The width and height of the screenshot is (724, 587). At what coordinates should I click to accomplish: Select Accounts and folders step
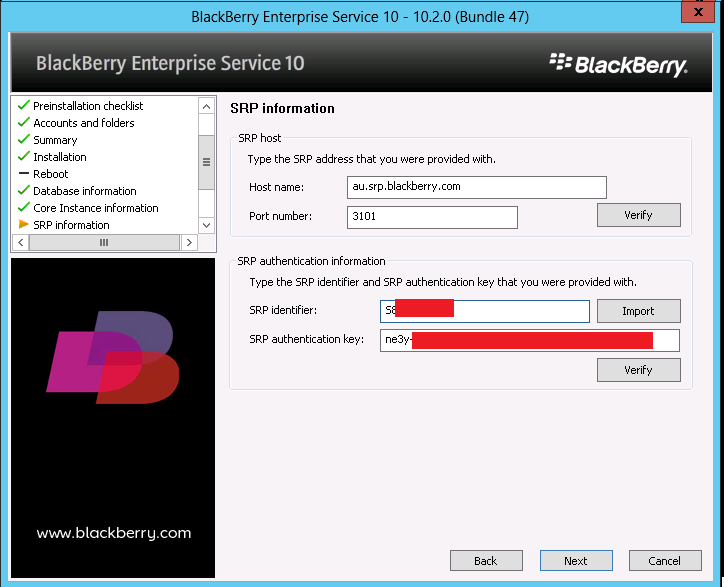coord(84,123)
